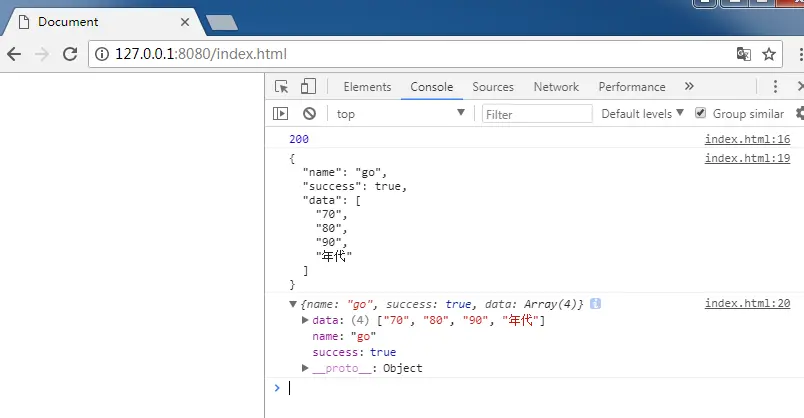Switch to the Elements tab
This screenshot has width=804, height=418.
tap(367, 87)
